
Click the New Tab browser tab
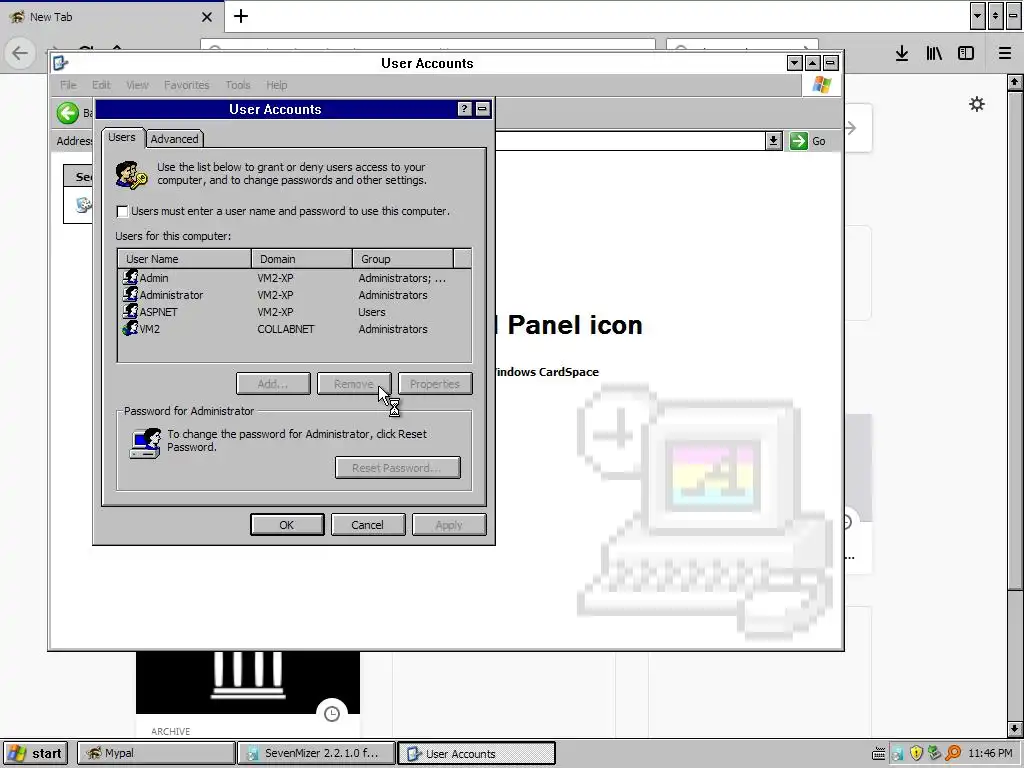(x=111, y=17)
